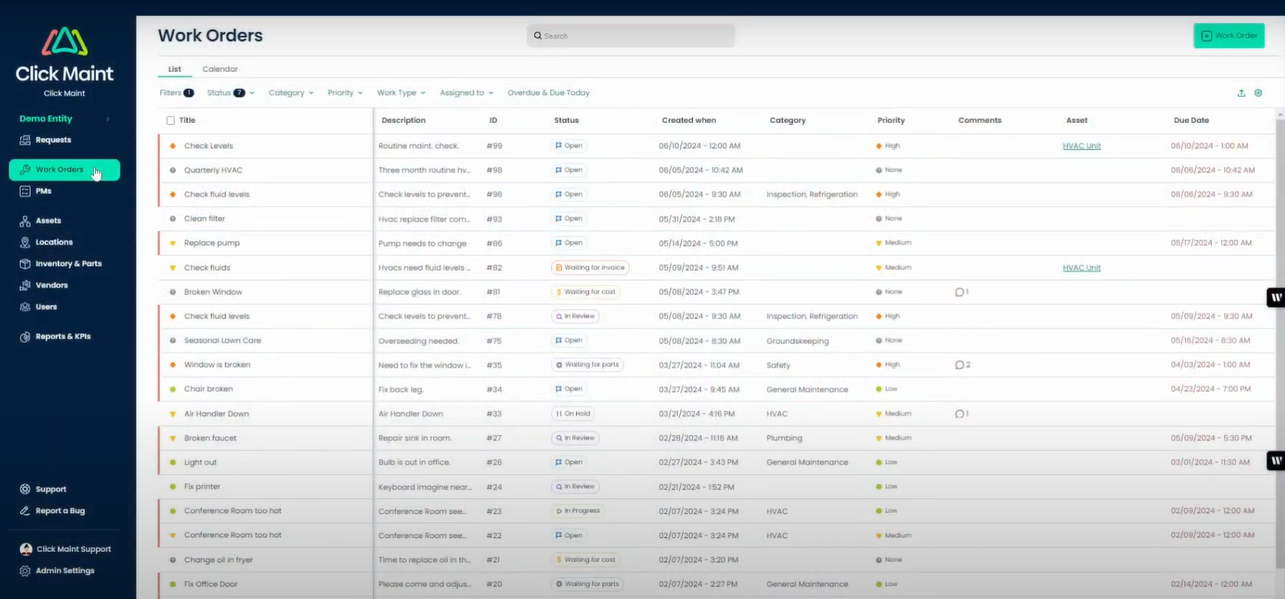Open the export icon above the work order list
This screenshot has width=1285, height=599.
1240,92
